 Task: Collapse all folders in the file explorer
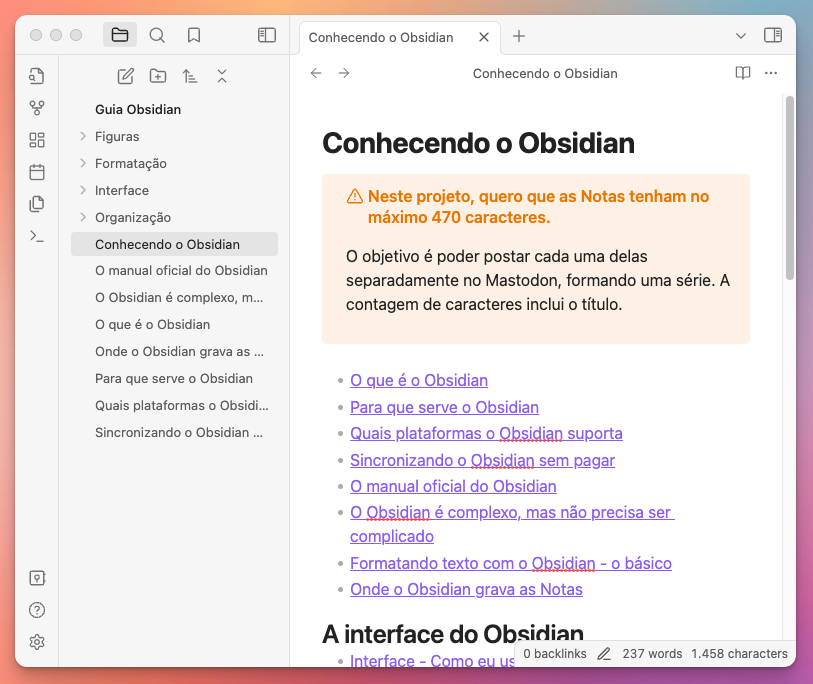[x=221, y=75]
